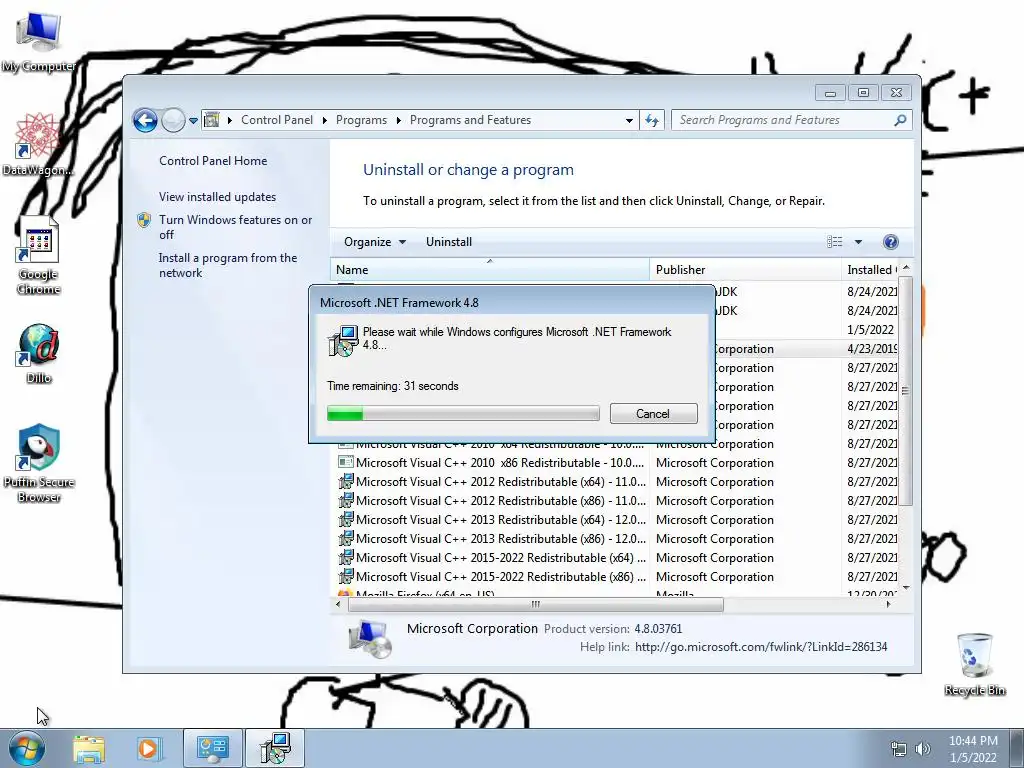Click the change view icon
This screenshot has width=1024, height=768.
point(835,242)
